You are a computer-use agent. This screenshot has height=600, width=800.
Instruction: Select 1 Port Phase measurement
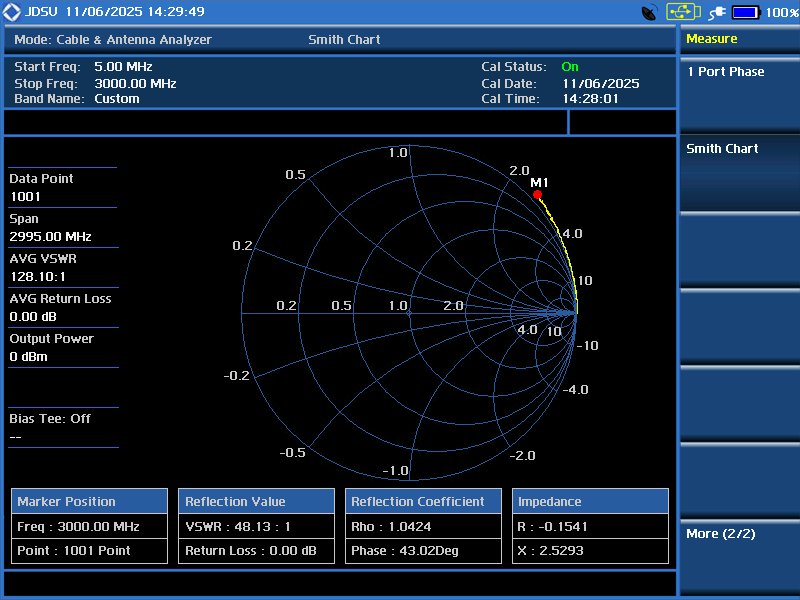[x=740, y=95]
